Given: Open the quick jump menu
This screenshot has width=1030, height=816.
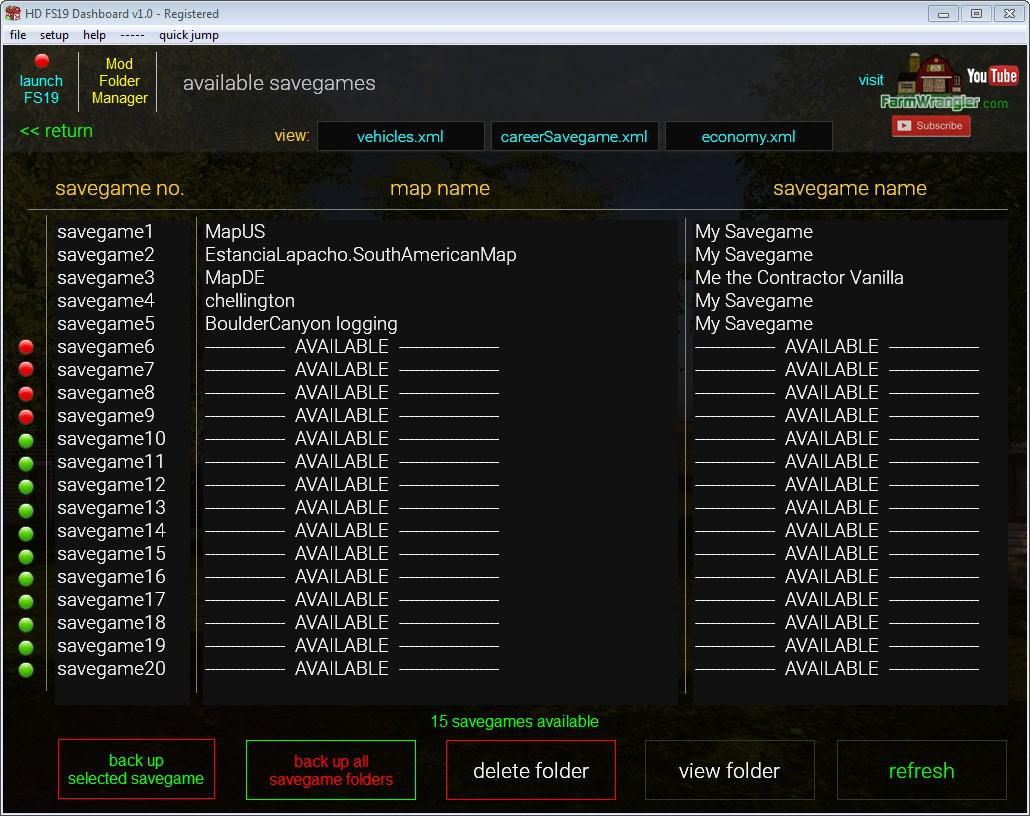Looking at the screenshot, I should 188,35.
